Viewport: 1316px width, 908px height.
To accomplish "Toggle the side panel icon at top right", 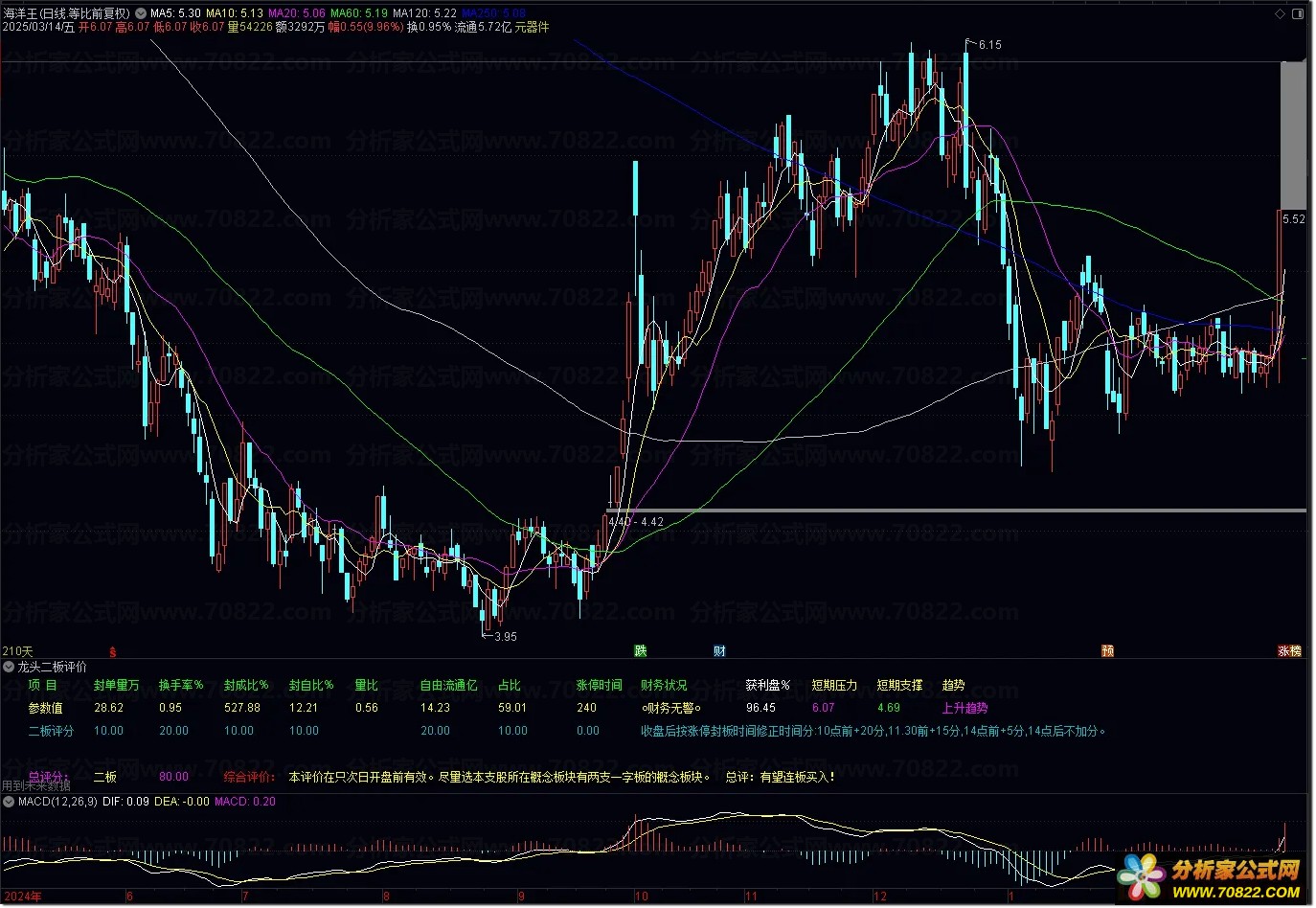I will click(x=1298, y=14).
